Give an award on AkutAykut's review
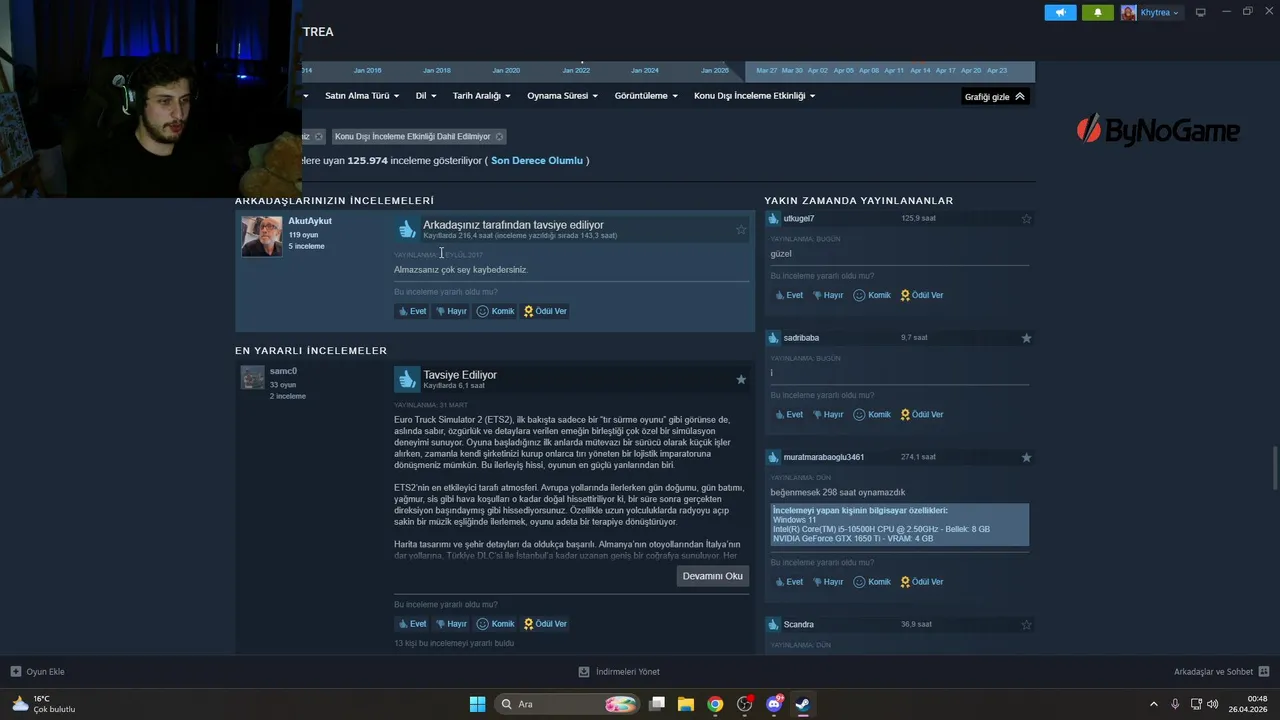 (x=545, y=311)
